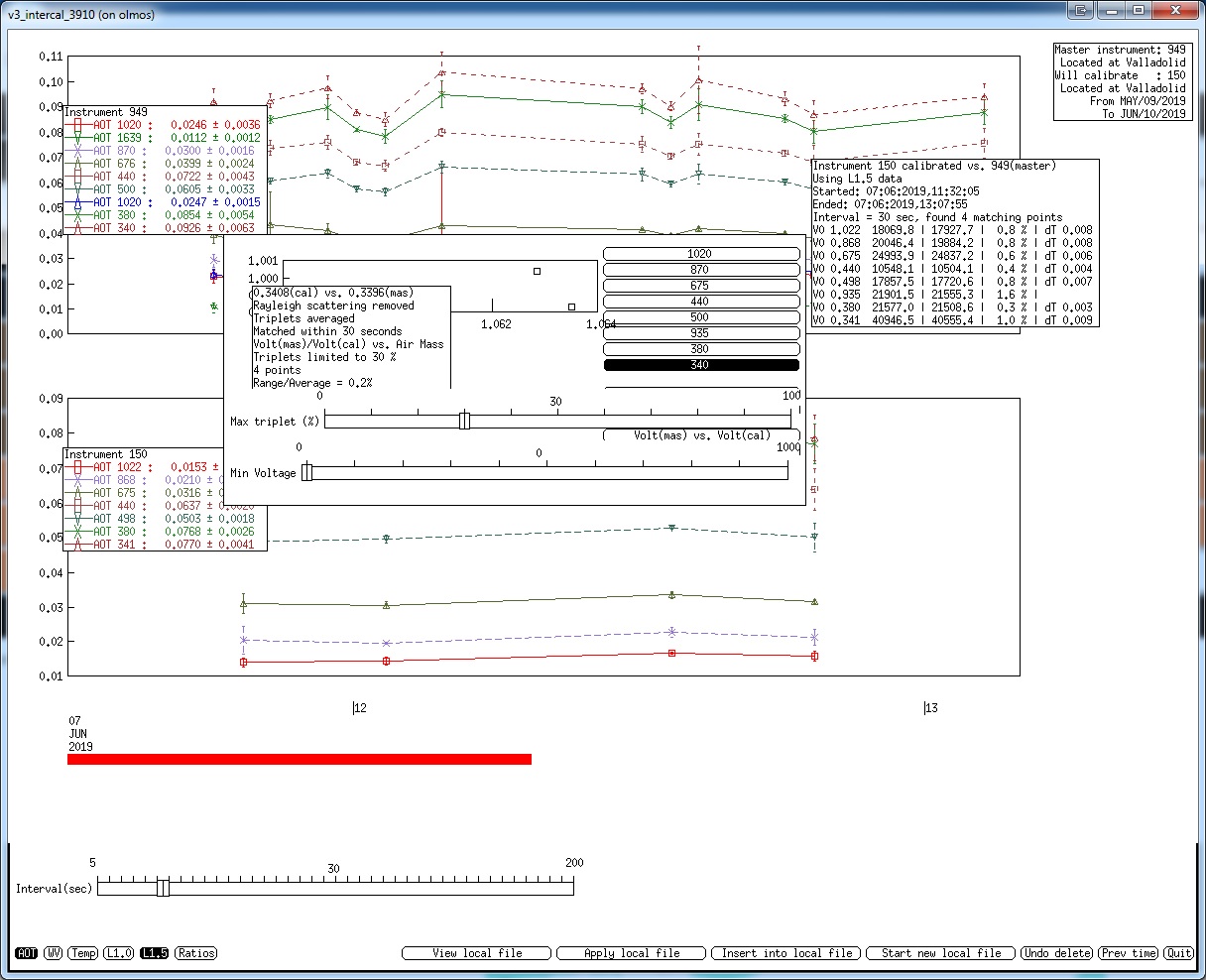Quit the intercal application
The image size is (1206, 980).
[x=1179, y=953]
